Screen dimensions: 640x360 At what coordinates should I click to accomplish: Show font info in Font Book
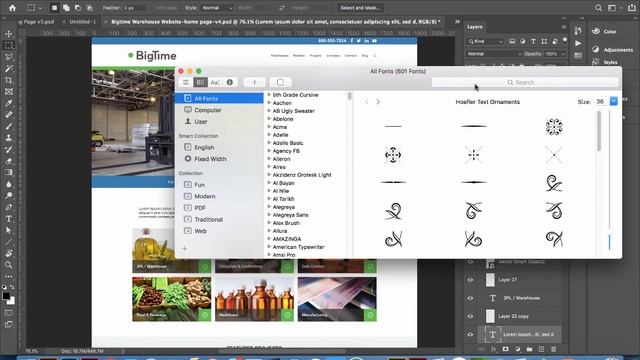[x=230, y=82]
